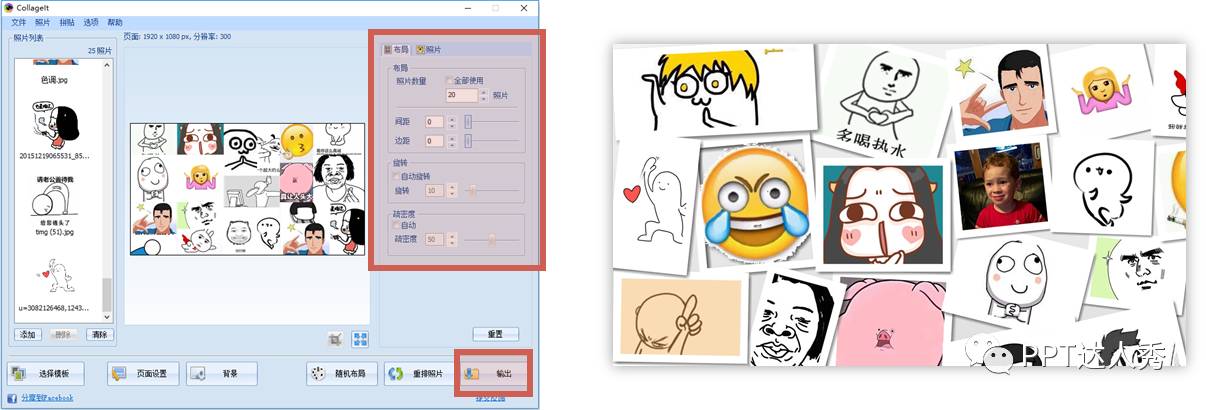Click the 疏密度 stepper arrows
The height and width of the screenshot is (410, 1206).
(x=451, y=240)
